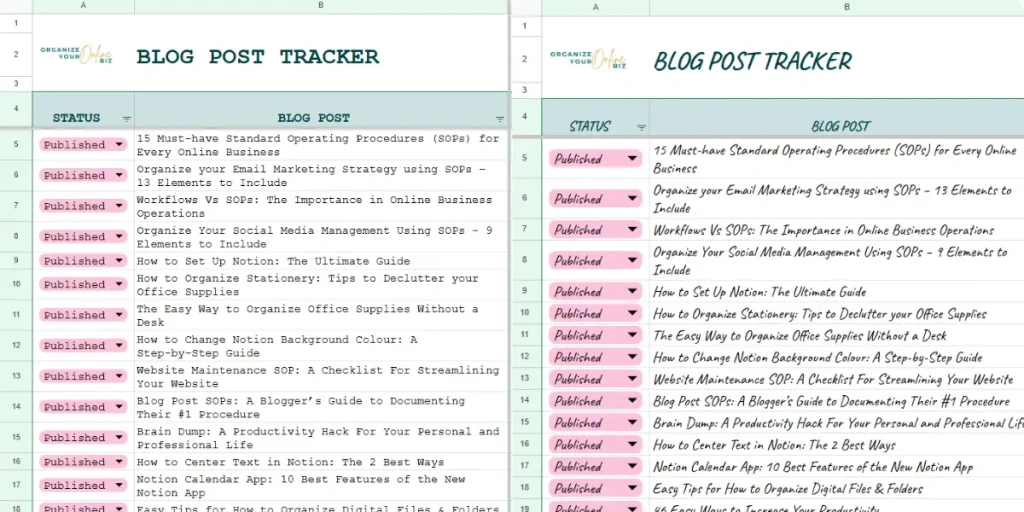Select 'Blog Post SOPs' title cell, right sheet
Image resolution: width=1024 pixels, height=512 pixels.
pos(837,401)
